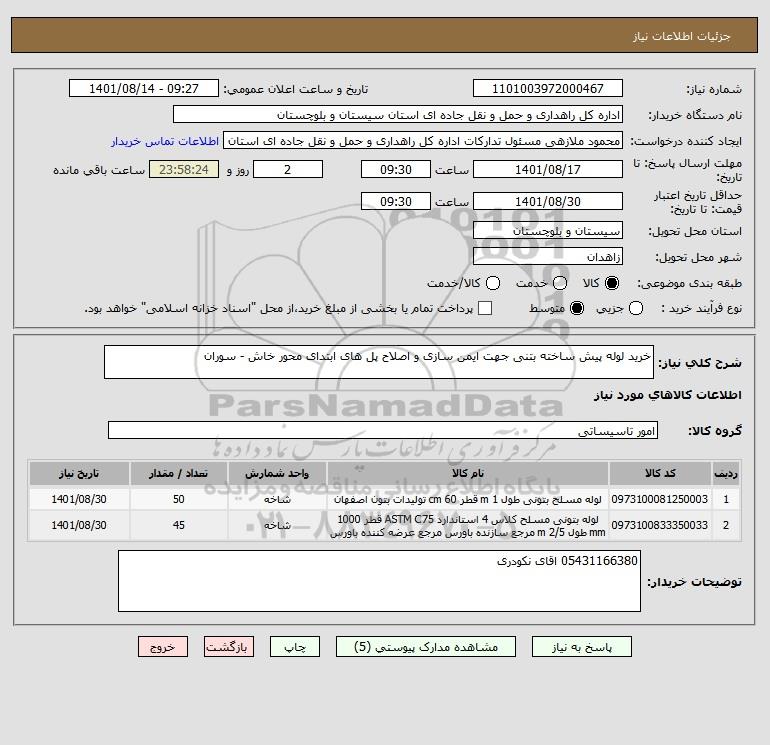
Task: Click quantity cell showing 50
Action: pyautogui.click(x=178, y=499)
